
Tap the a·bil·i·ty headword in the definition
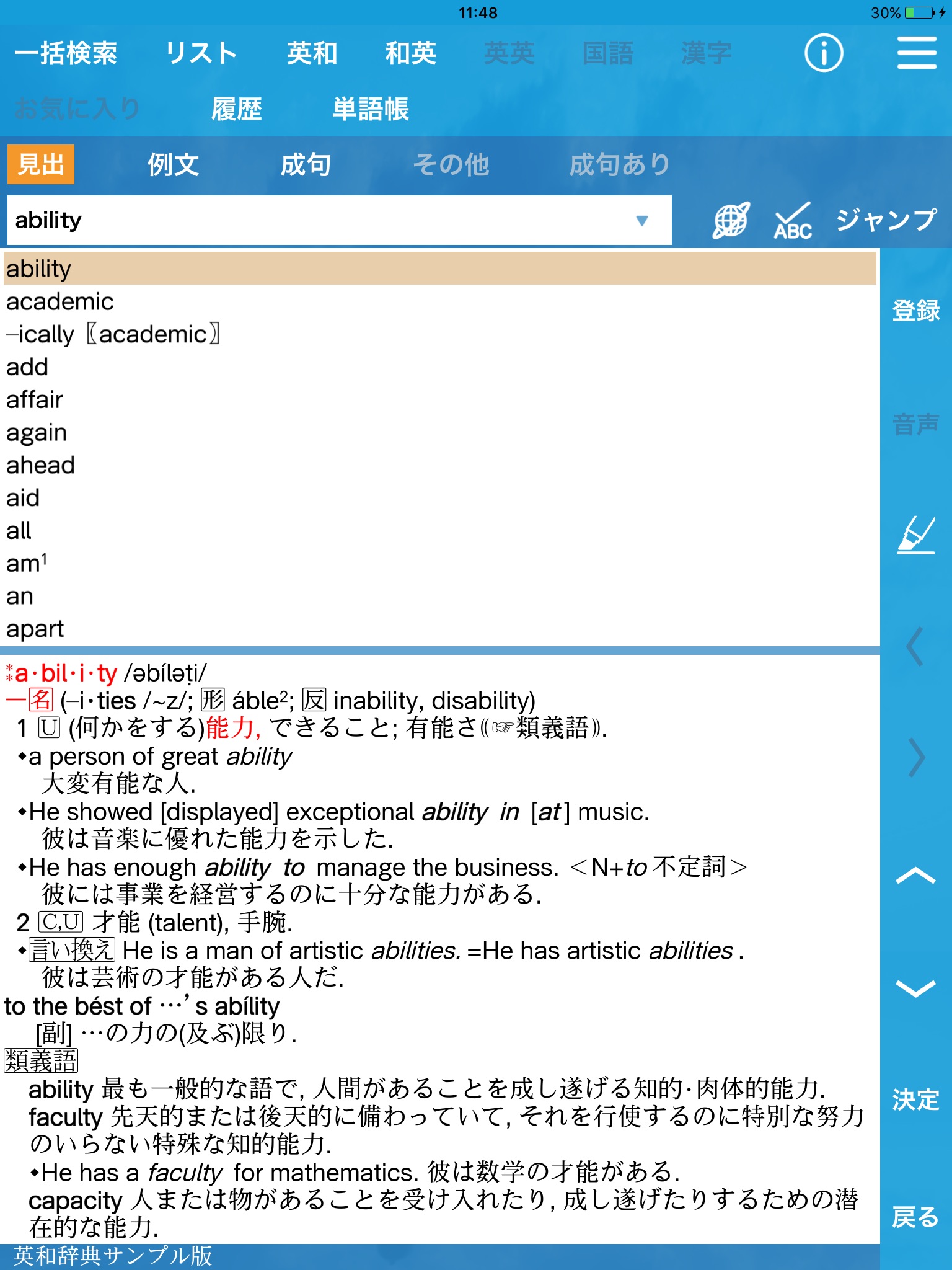tap(66, 673)
